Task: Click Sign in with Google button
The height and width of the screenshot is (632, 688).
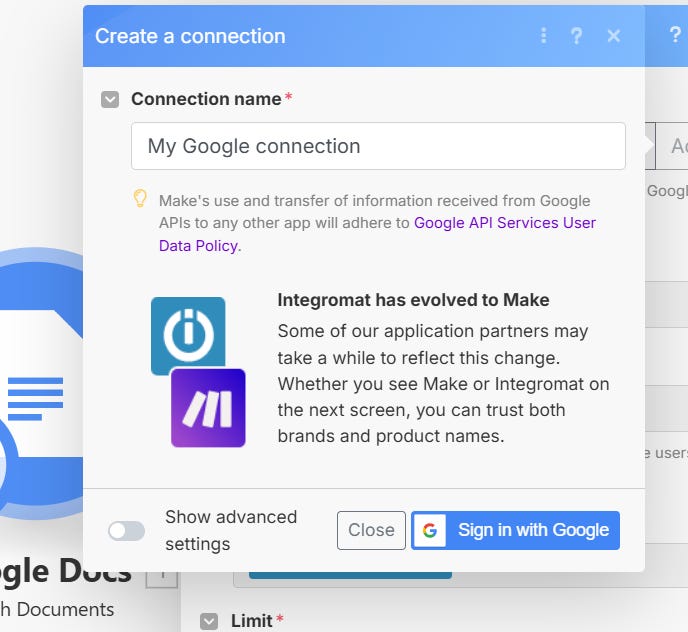Action: pos(515,530)
